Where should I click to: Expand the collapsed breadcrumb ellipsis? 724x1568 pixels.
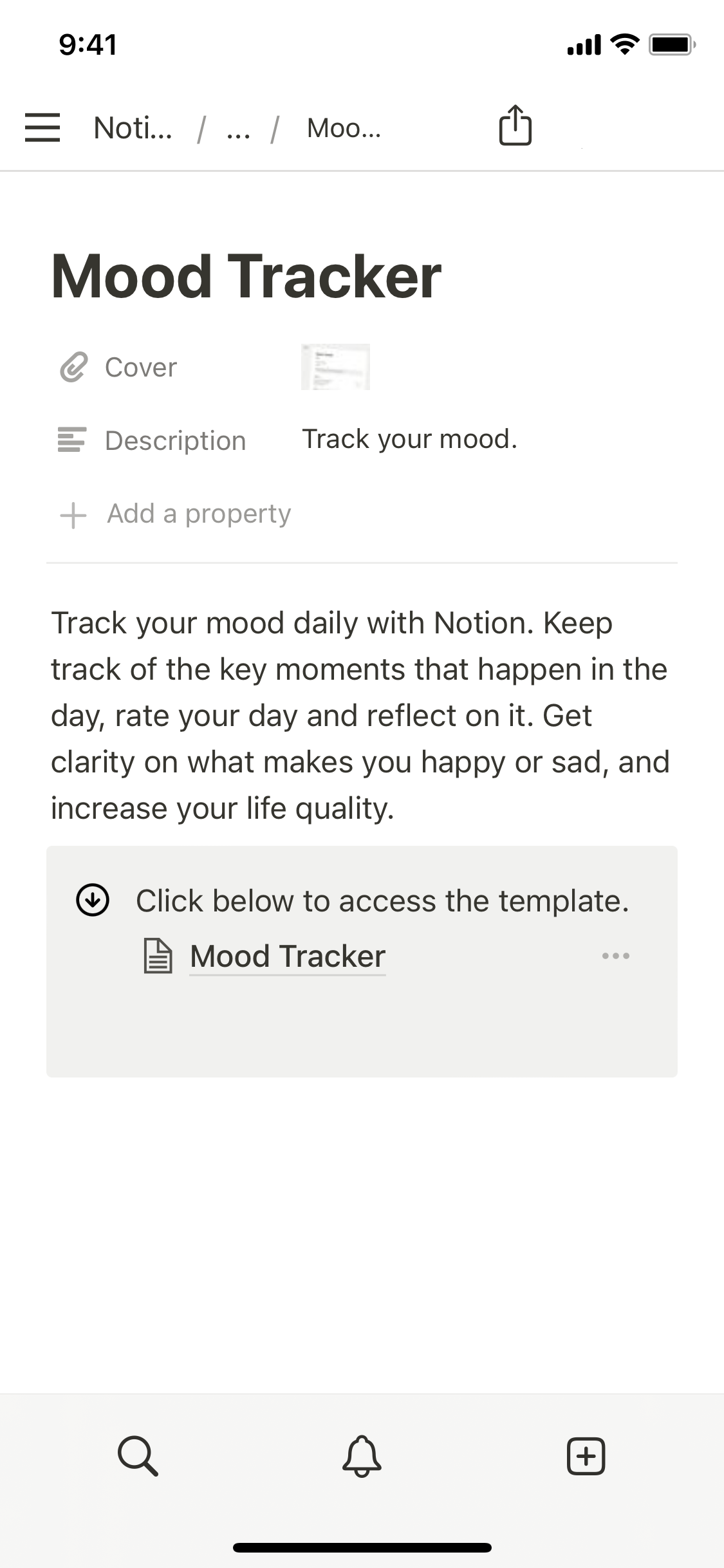point(238,129)
